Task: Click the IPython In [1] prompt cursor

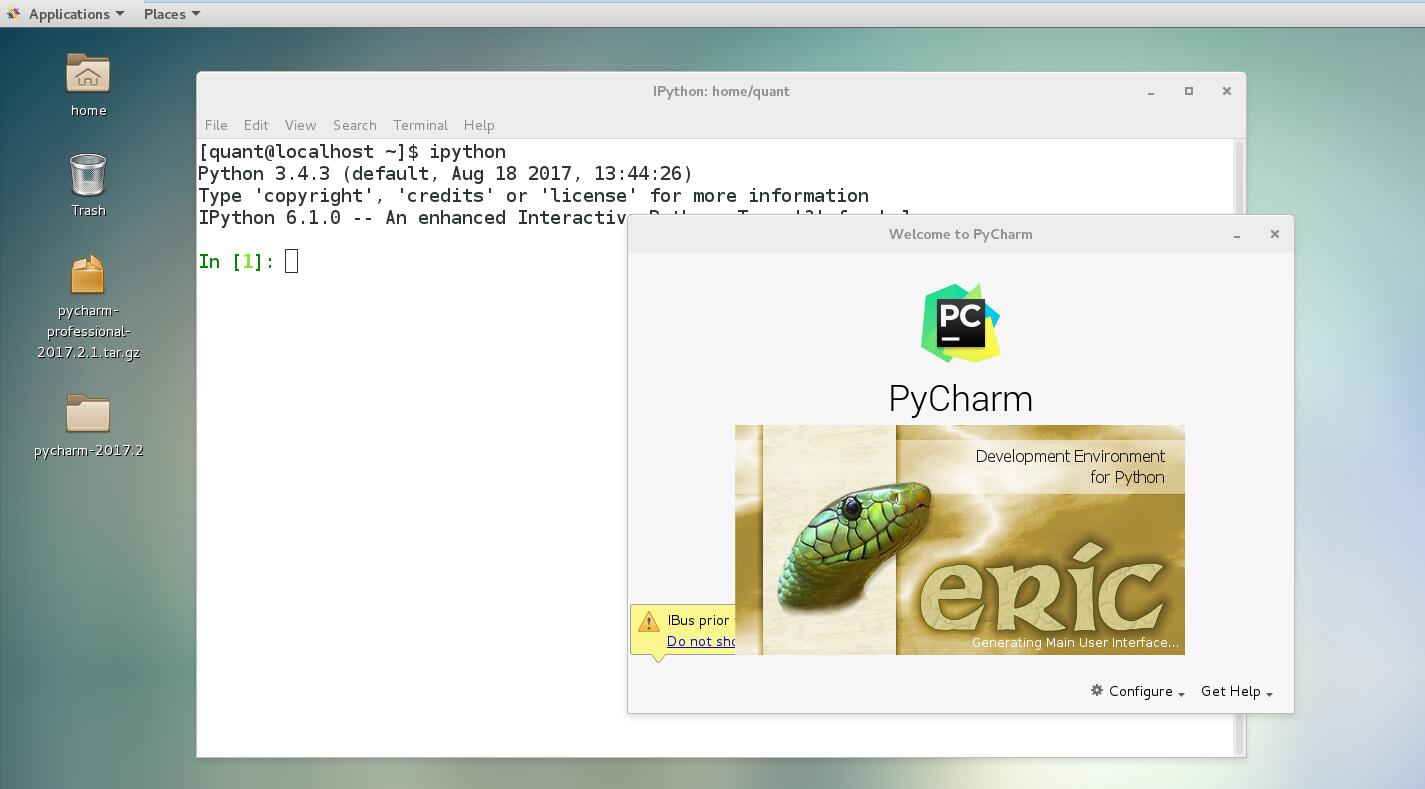Action: coord(291,262)
